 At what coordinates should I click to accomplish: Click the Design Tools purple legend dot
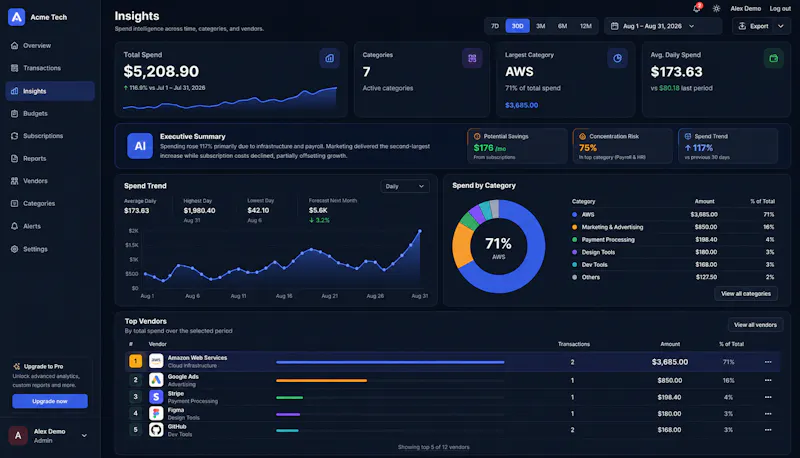[x=574, y=252]
